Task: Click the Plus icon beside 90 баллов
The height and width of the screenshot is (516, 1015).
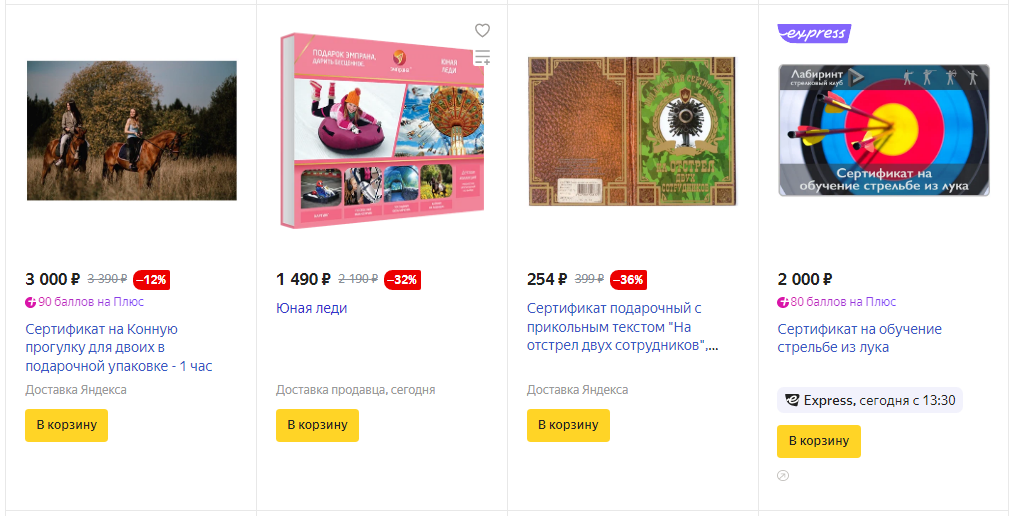Action: pos(30,302)
